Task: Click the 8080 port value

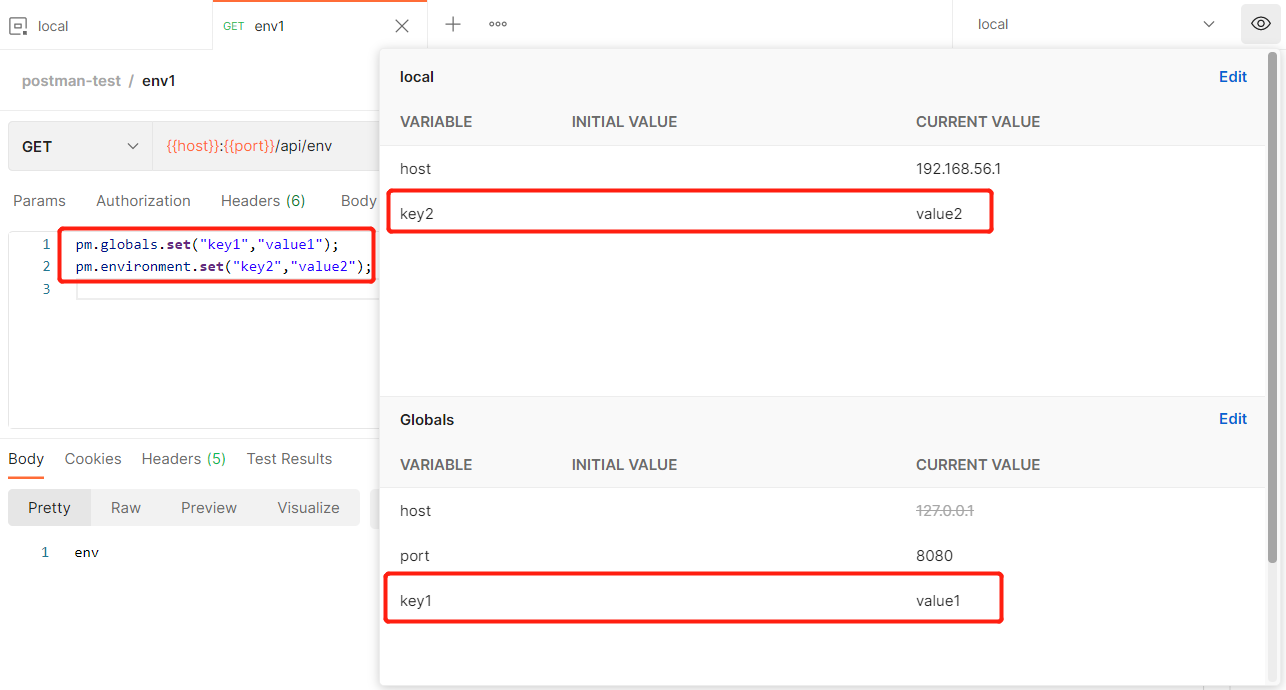Action: pyautogui.click(x=934, y=556)
